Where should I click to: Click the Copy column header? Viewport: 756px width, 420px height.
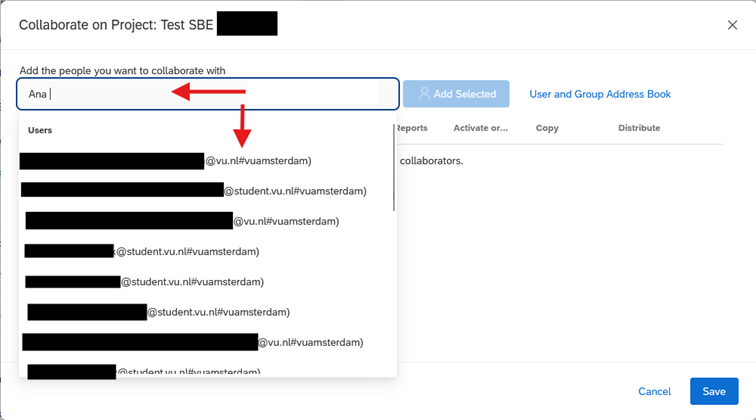coord(547,128)
